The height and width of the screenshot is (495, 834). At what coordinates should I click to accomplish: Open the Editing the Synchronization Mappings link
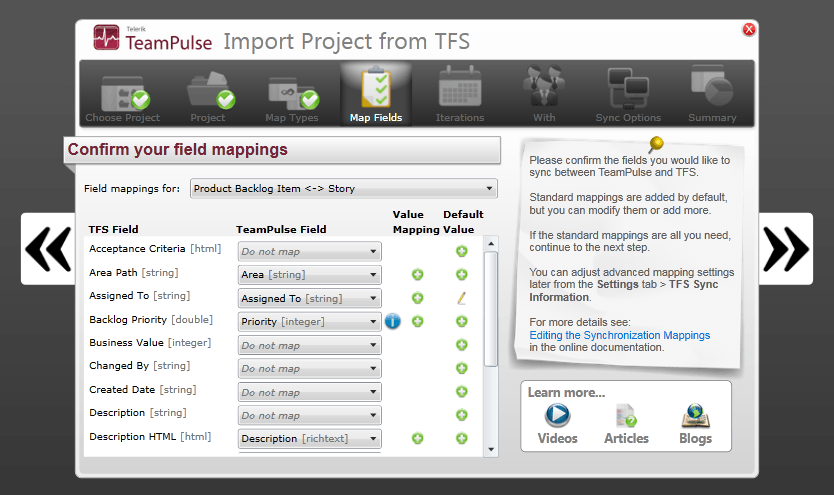(x=620, y=335)
